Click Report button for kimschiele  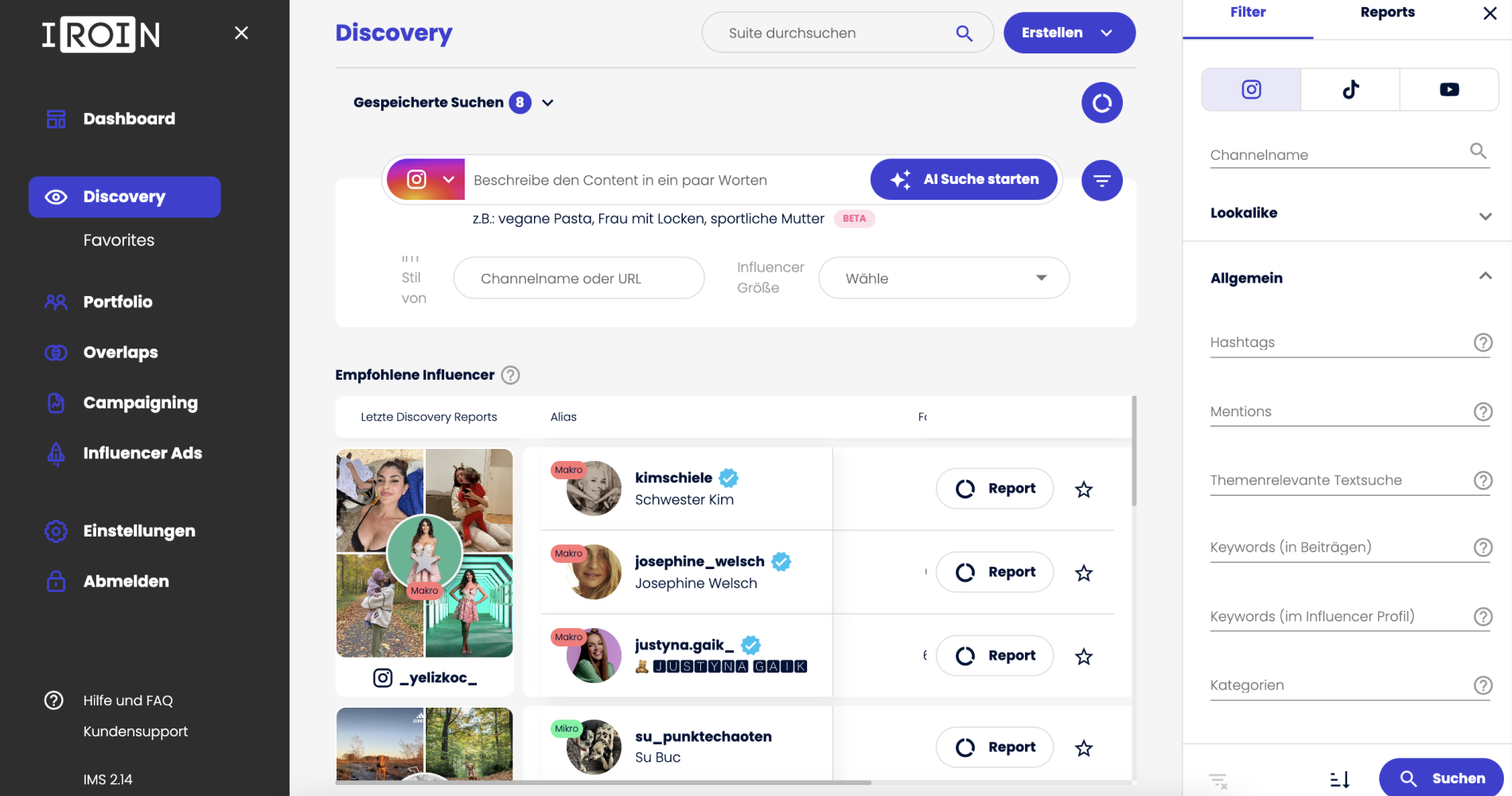coord(995,489)
